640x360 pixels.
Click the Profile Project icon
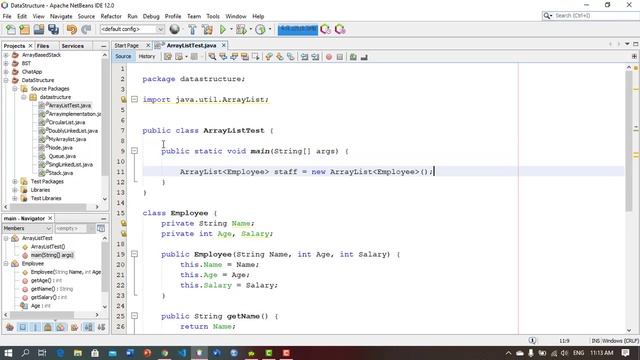point(260,29)
